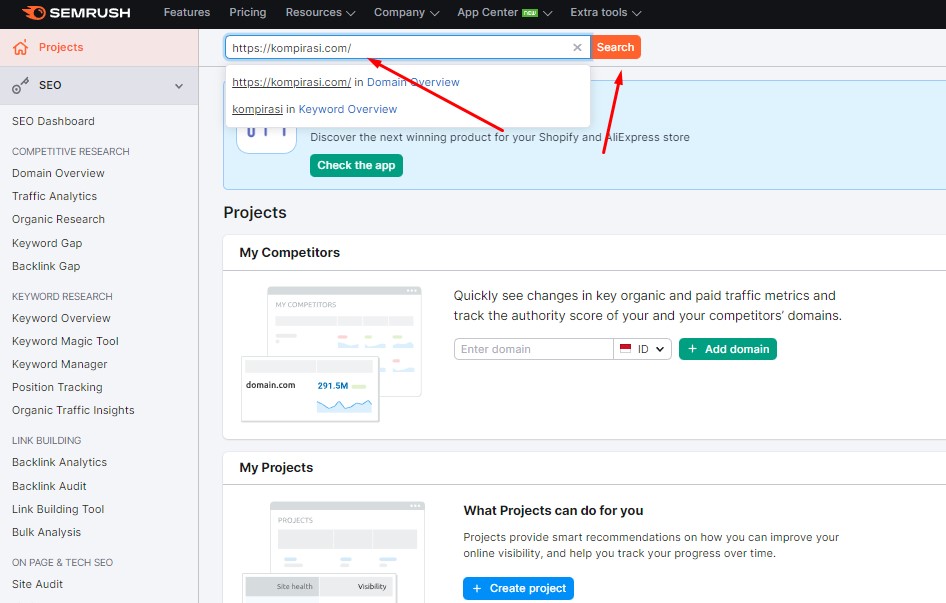Open the Resources dropdown menu
The width and height of the screenshot is (946, 603).
tap(320, 13)
